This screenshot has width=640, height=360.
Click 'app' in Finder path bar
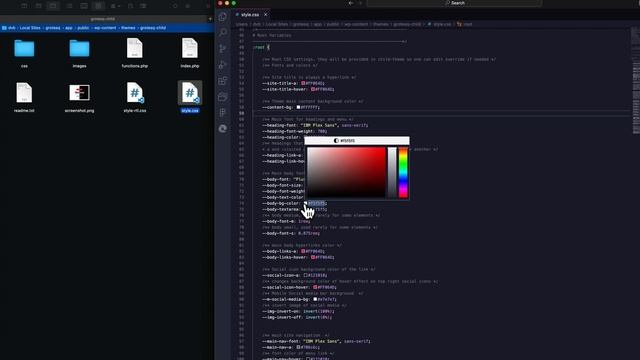click(x=69, y=28)
